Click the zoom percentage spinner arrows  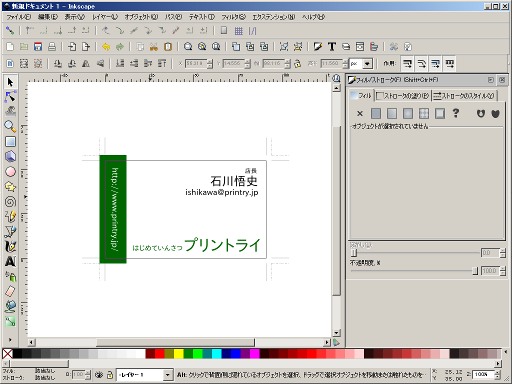click(x=498, y=375)
